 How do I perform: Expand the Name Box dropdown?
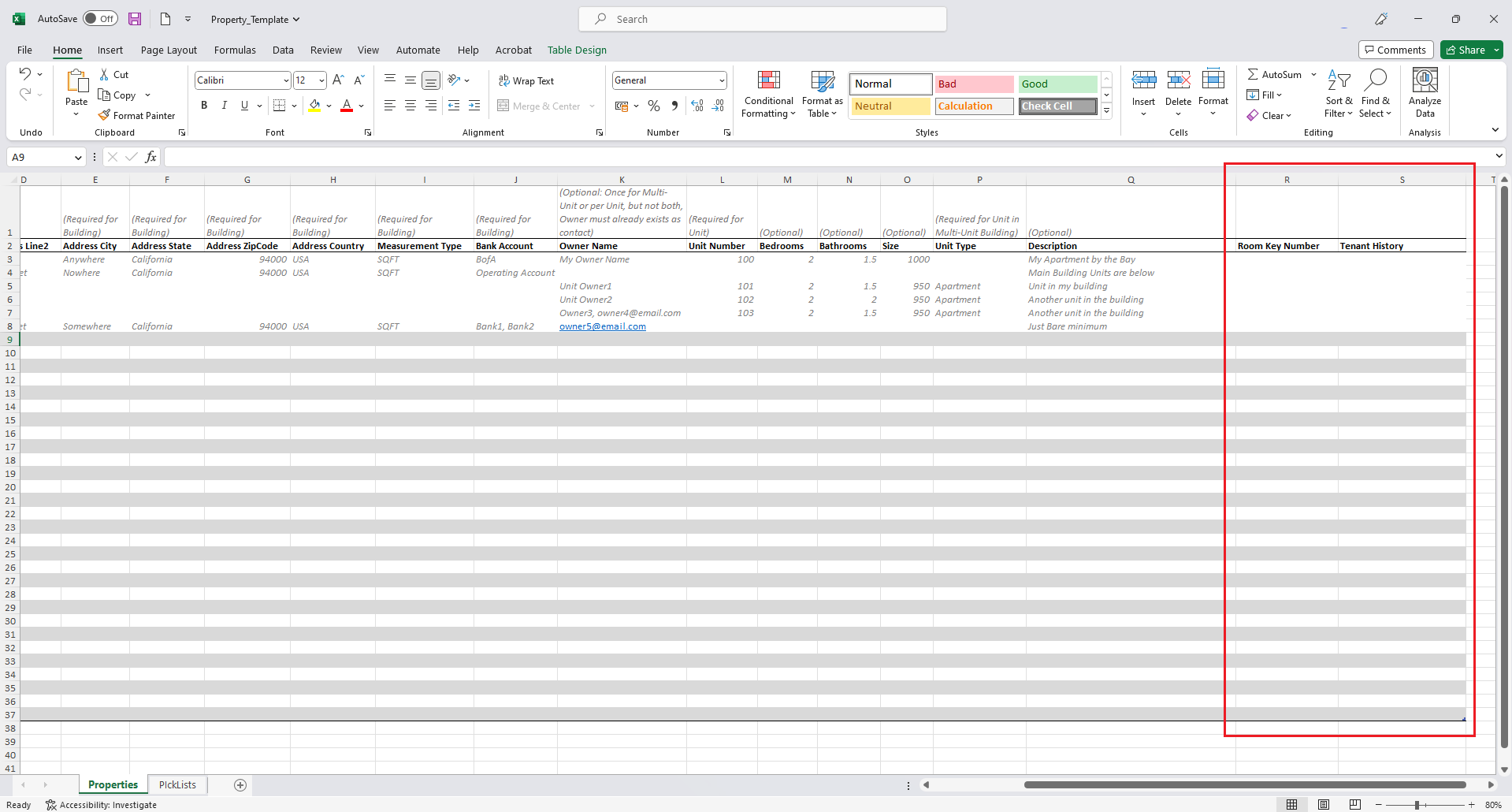pyautogui.click(x=78, y=157)
